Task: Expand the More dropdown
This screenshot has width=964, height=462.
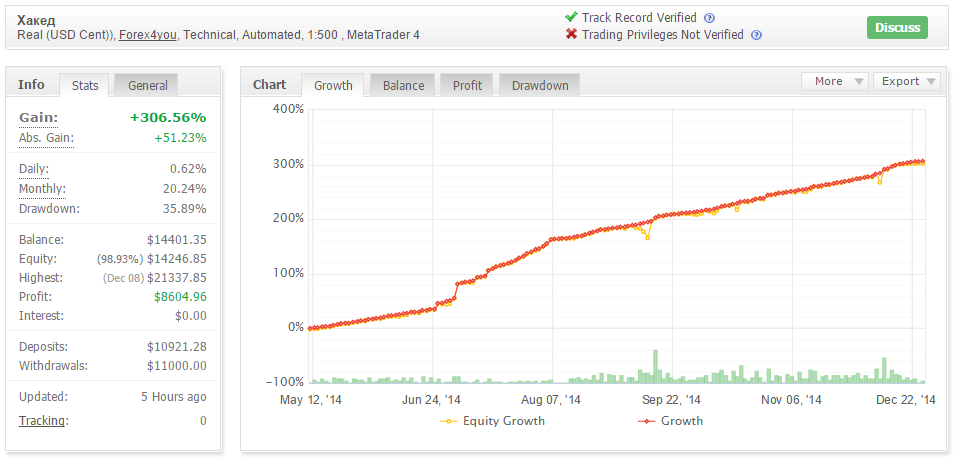Action: (834, 81)
